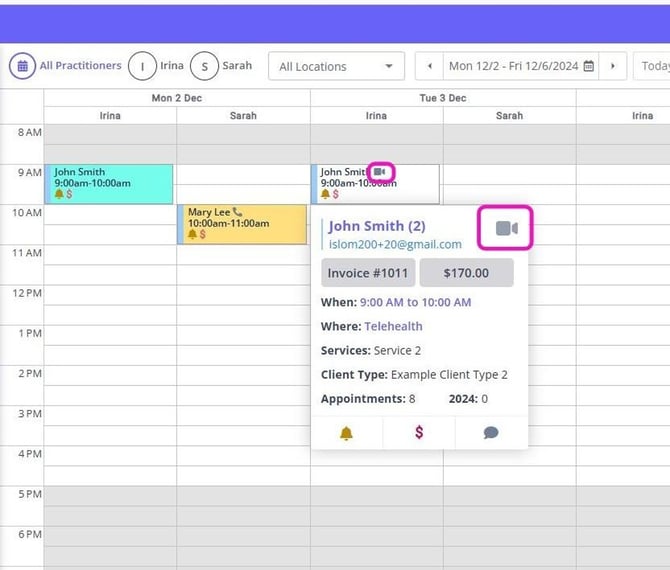Screen dimensions: 670x570
Task: Click the popup dollar payment icon
Action: pyautogui.click(x=419, y=432)
